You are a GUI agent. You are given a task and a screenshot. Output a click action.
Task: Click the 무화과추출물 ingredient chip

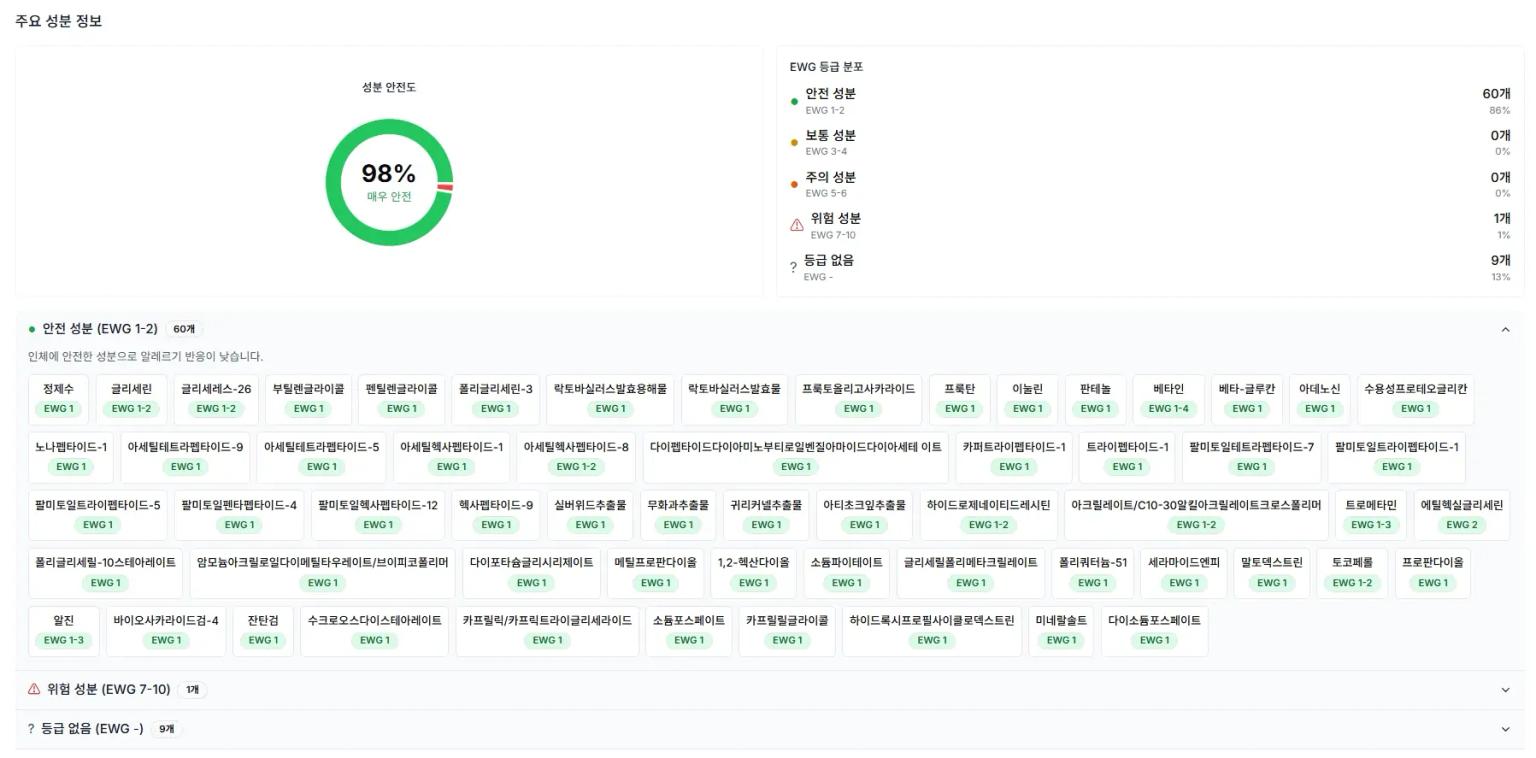678,515
